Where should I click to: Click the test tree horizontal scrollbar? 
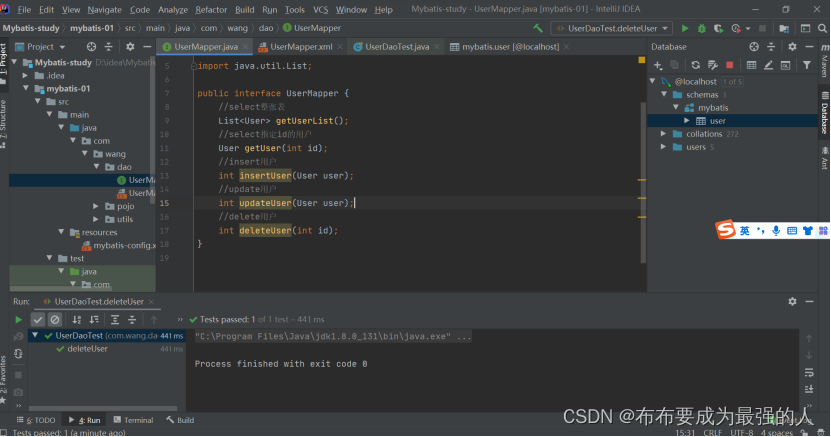[x=103, y=408]
